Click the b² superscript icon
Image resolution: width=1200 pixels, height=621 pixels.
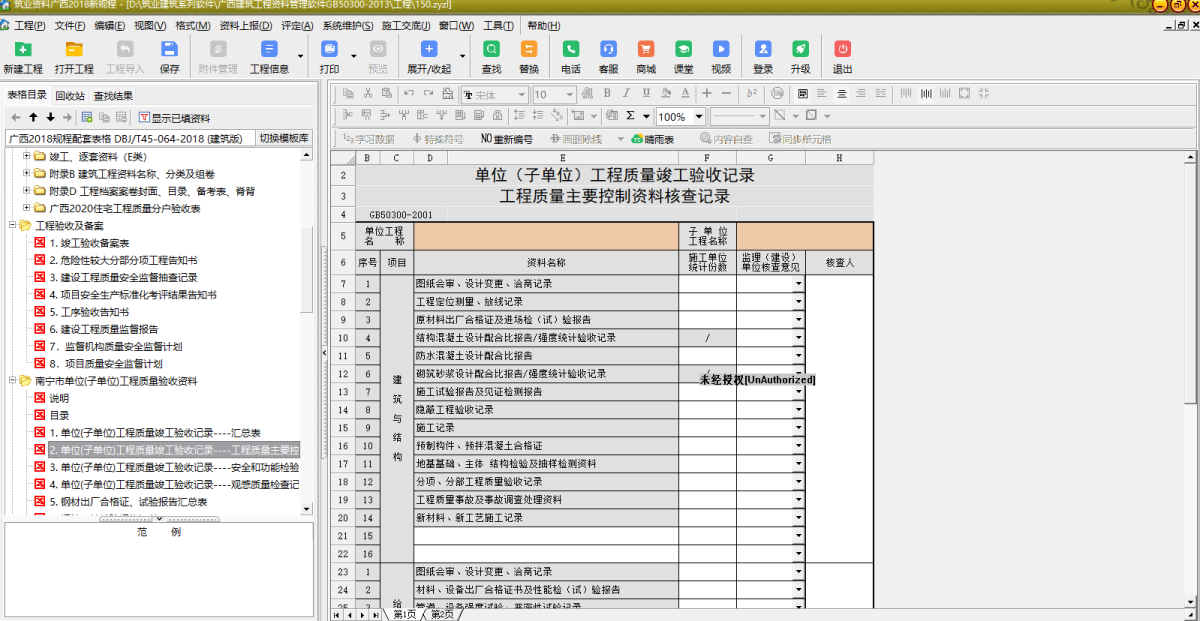pos(751,93)
